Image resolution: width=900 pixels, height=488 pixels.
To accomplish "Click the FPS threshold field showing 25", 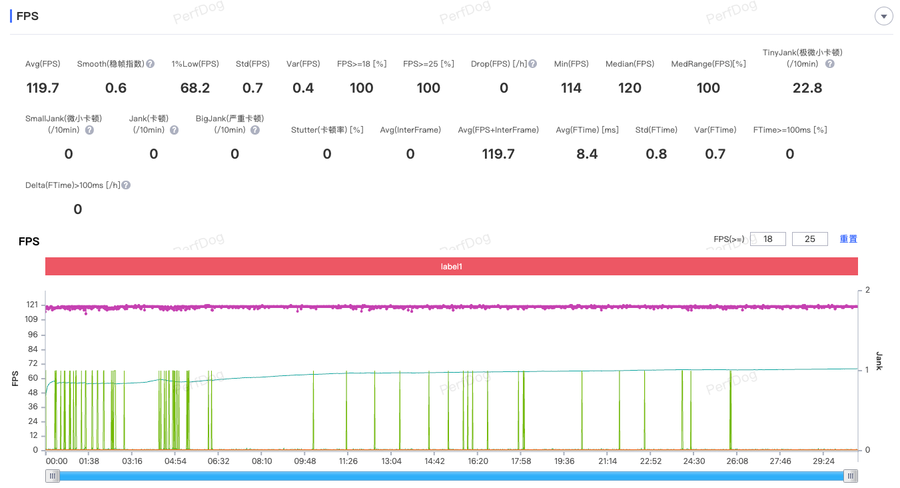I will click(809, 239).
